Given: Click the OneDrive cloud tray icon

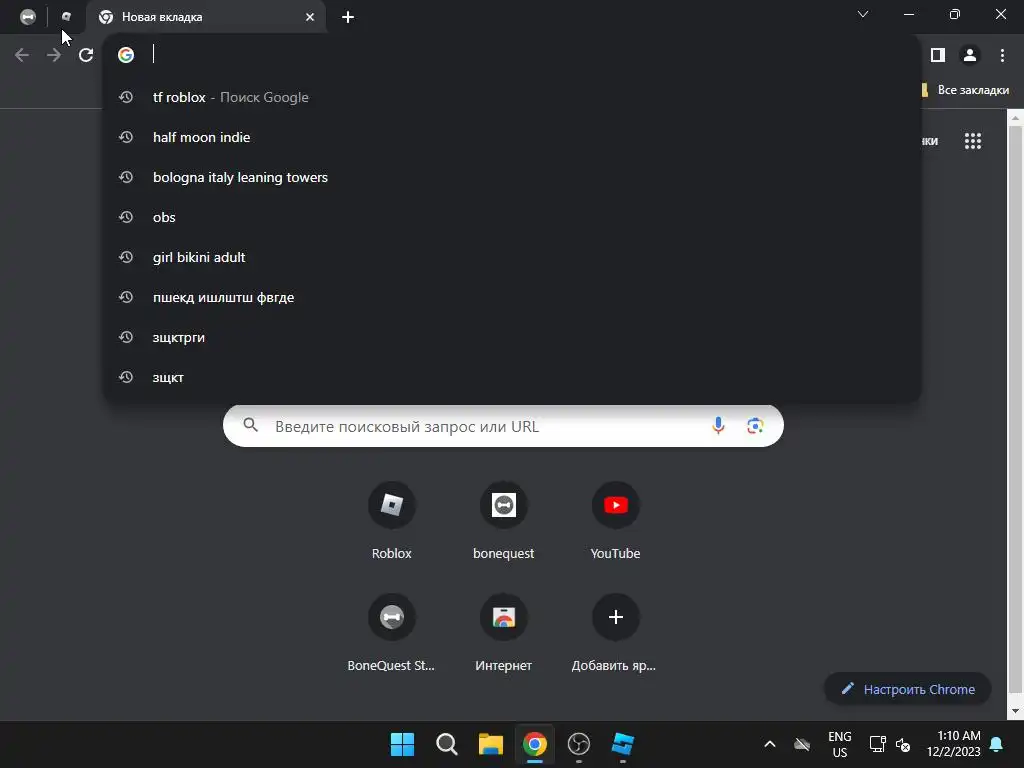Looking at the screenshot, I should tap(802, 744).
